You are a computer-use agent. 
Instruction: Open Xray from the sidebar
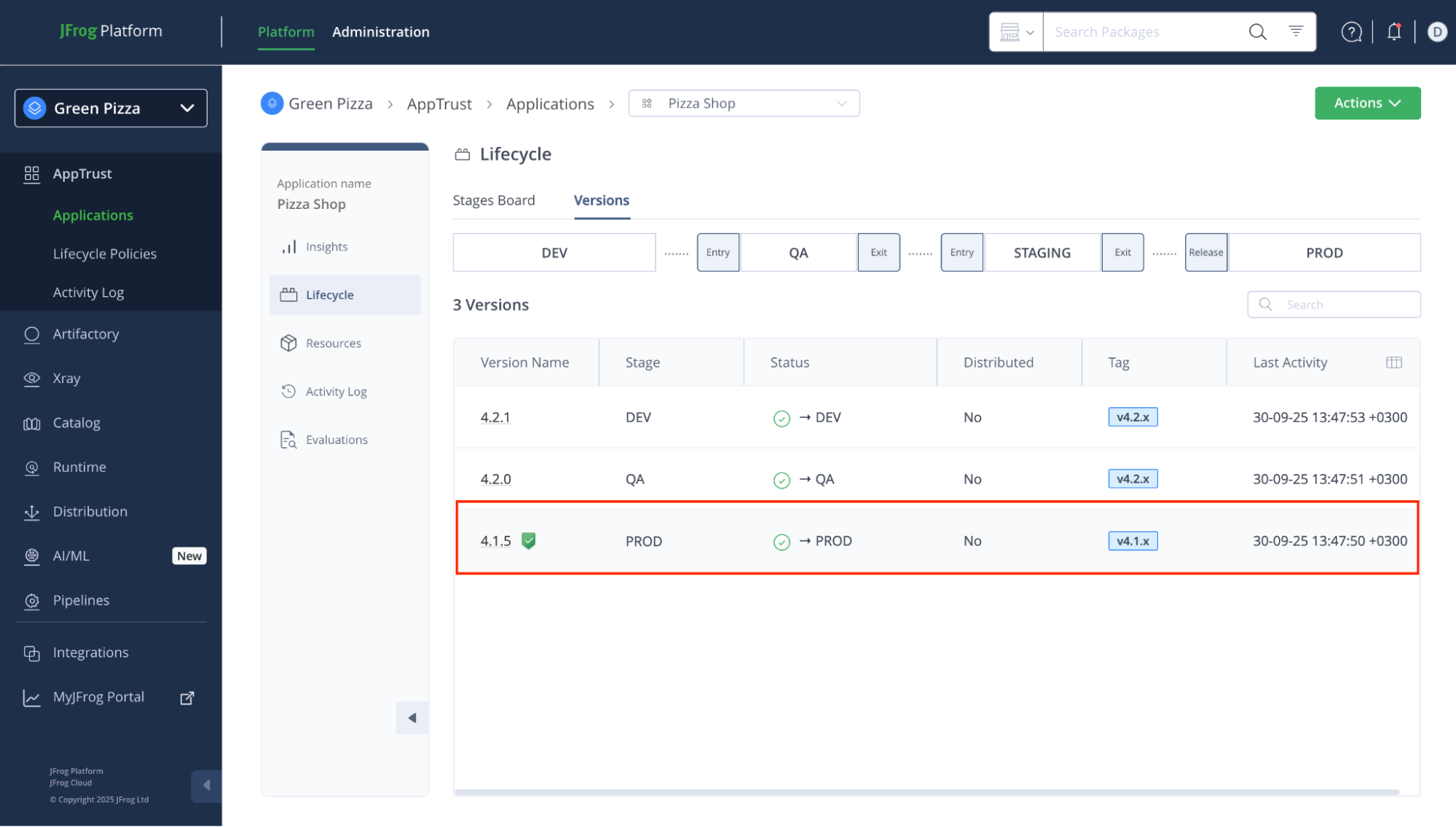(x=66, y=379)
